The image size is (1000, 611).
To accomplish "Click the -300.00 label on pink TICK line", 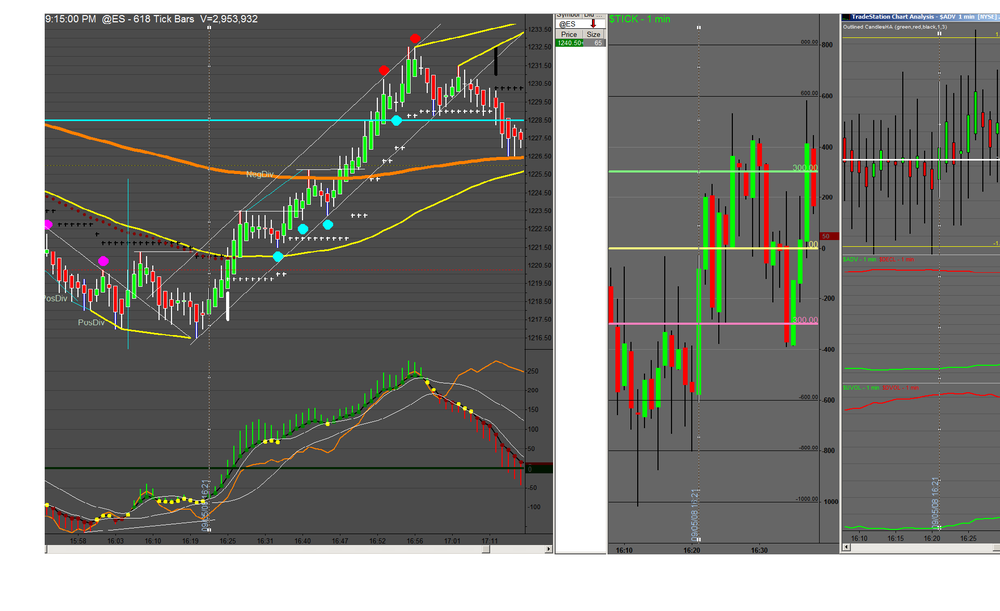I will [805, 320].
